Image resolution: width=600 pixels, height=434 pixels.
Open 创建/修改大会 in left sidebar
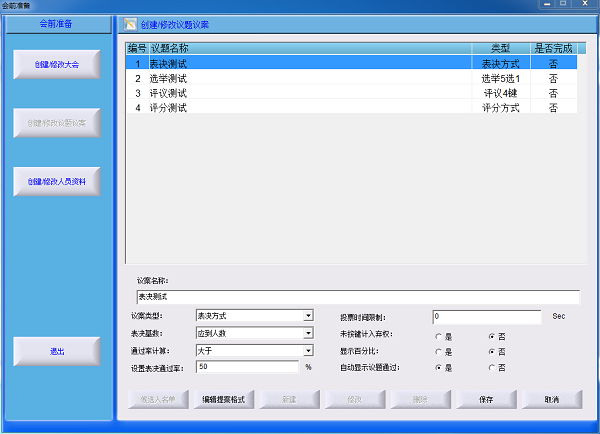coord(58,63)
